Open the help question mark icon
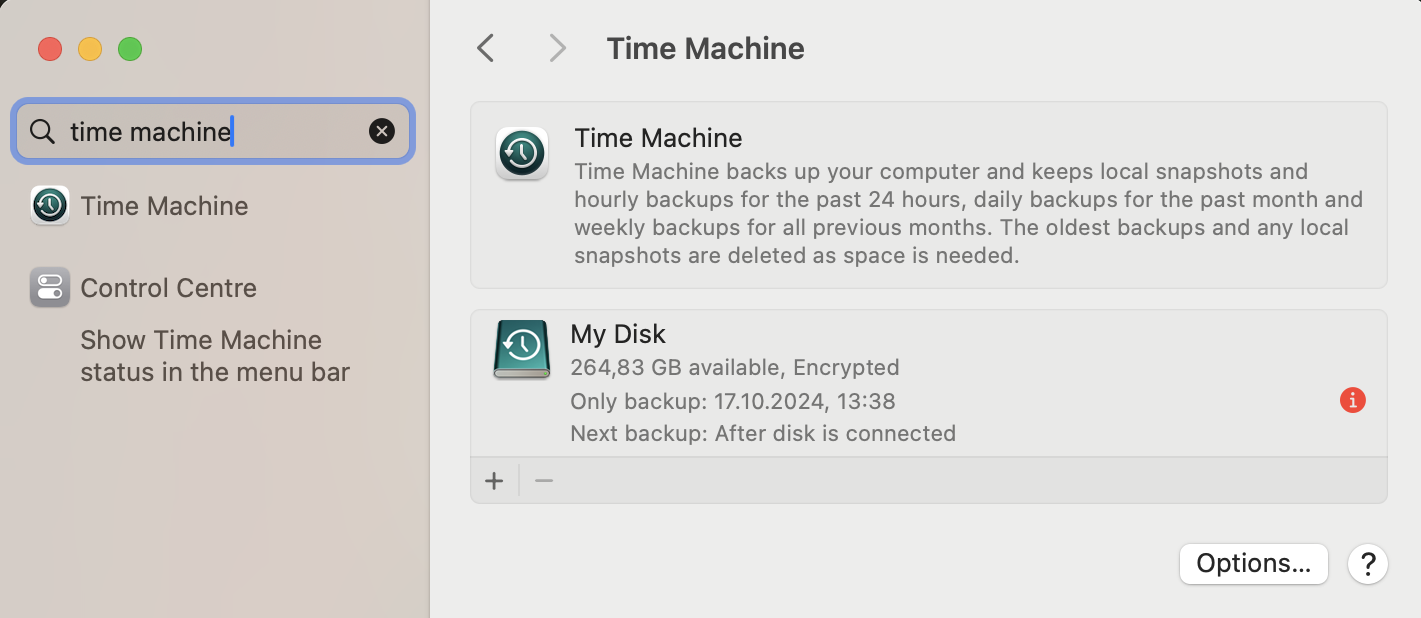This screenshot has height=618, width=1421. pyautogui.click(x=1368, y=564)
